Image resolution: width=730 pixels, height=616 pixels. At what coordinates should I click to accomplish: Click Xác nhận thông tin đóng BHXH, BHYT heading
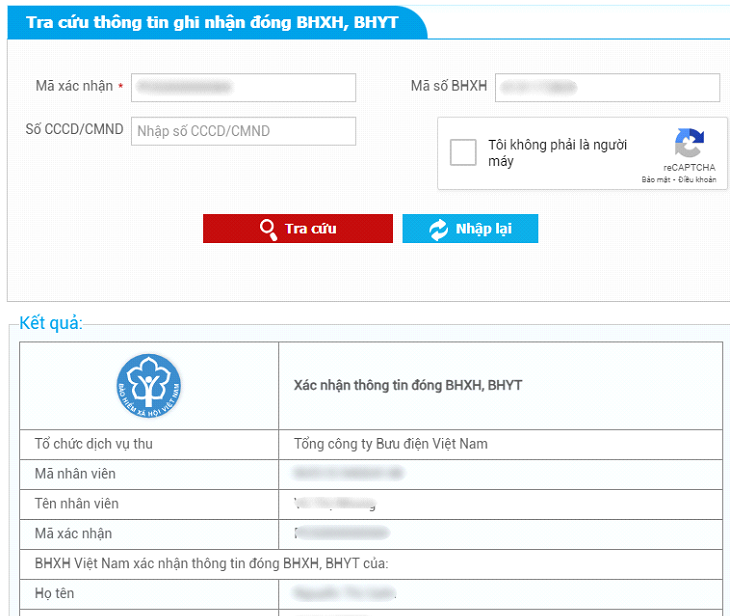pos(407,385)
